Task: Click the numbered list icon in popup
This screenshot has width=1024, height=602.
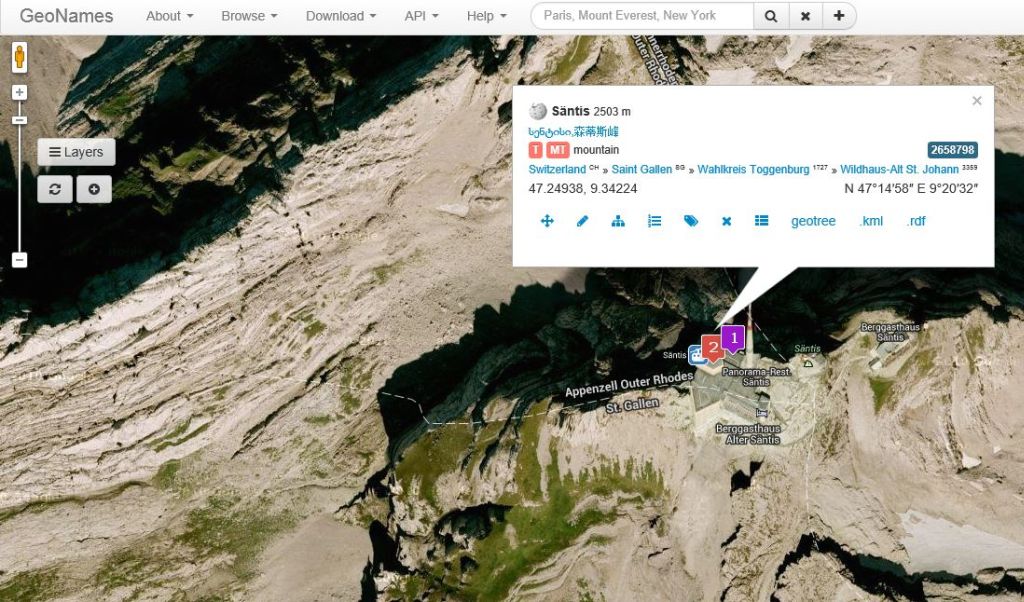Action: [654, 221]
